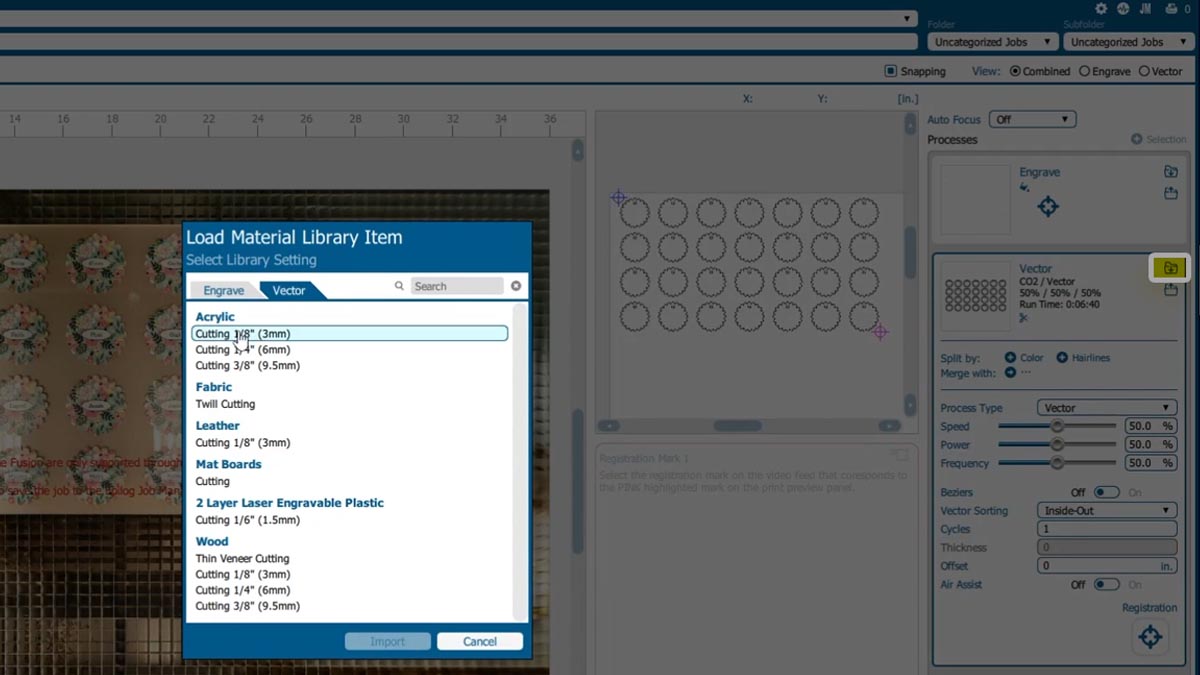Click the Speed slider handle
This screenshot has height=675, width=1200.
pos(1056,426)
